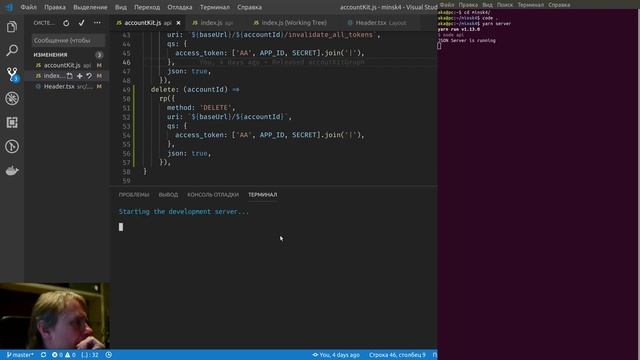This screenshot has height=360, width=640.
Task: Open the Вид menu in VS Code
Action: tap(120, 7)
